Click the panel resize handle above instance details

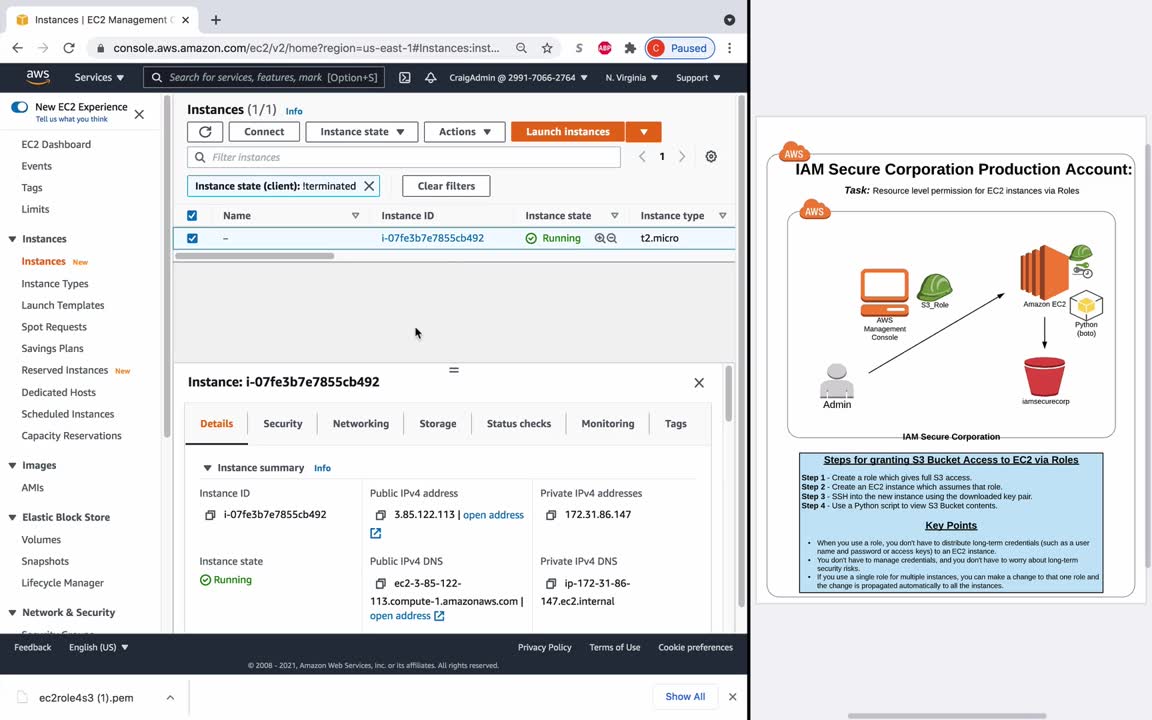454,370
